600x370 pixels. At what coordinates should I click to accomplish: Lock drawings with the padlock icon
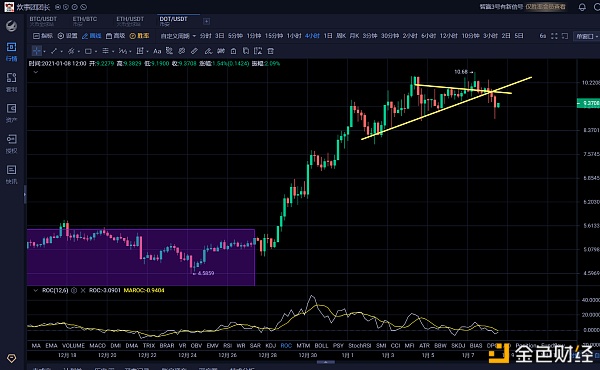pos(233,51)
